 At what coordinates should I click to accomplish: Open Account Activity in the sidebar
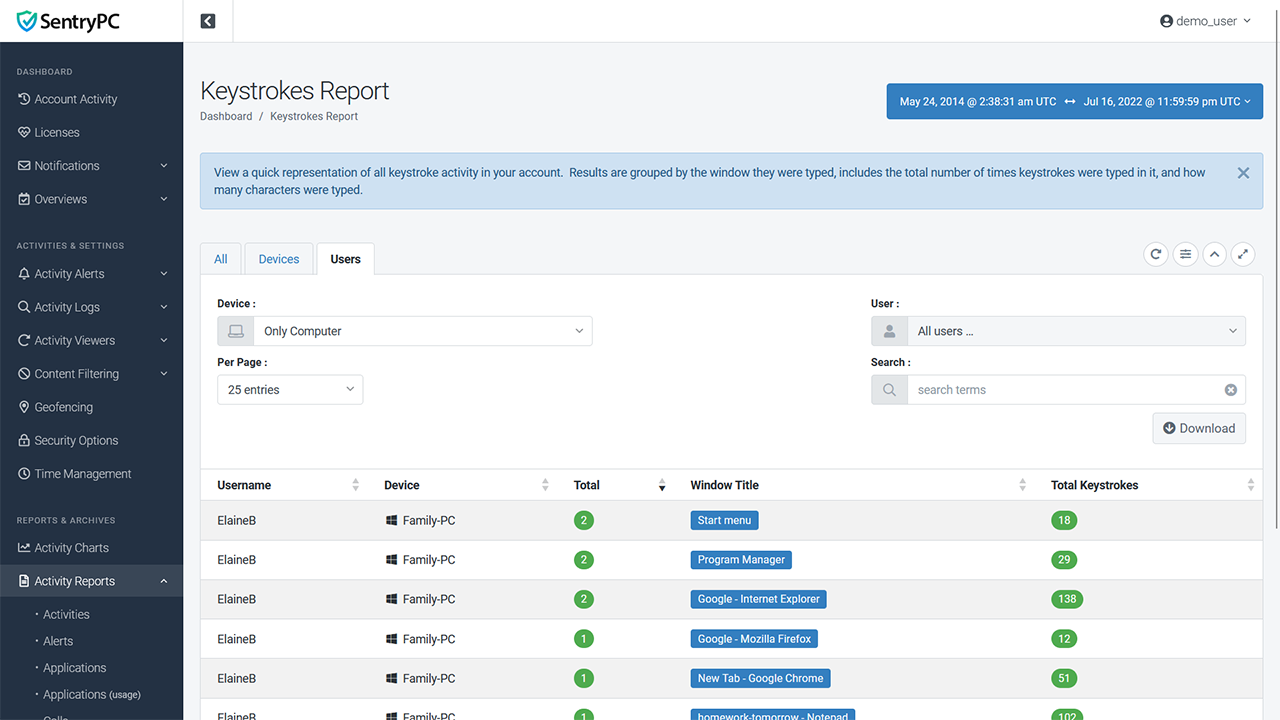point(91,99)
